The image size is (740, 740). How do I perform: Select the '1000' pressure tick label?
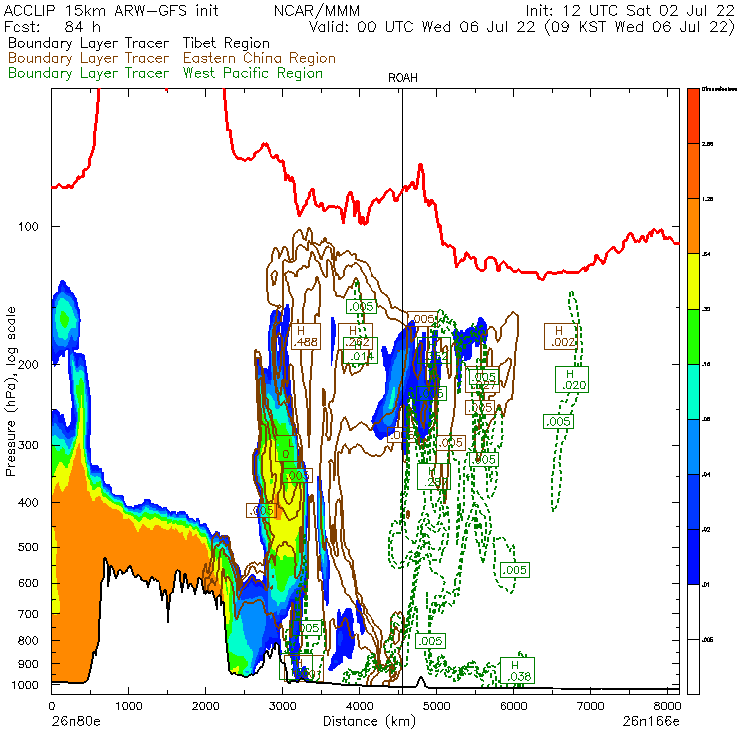[x=24, y=685]
